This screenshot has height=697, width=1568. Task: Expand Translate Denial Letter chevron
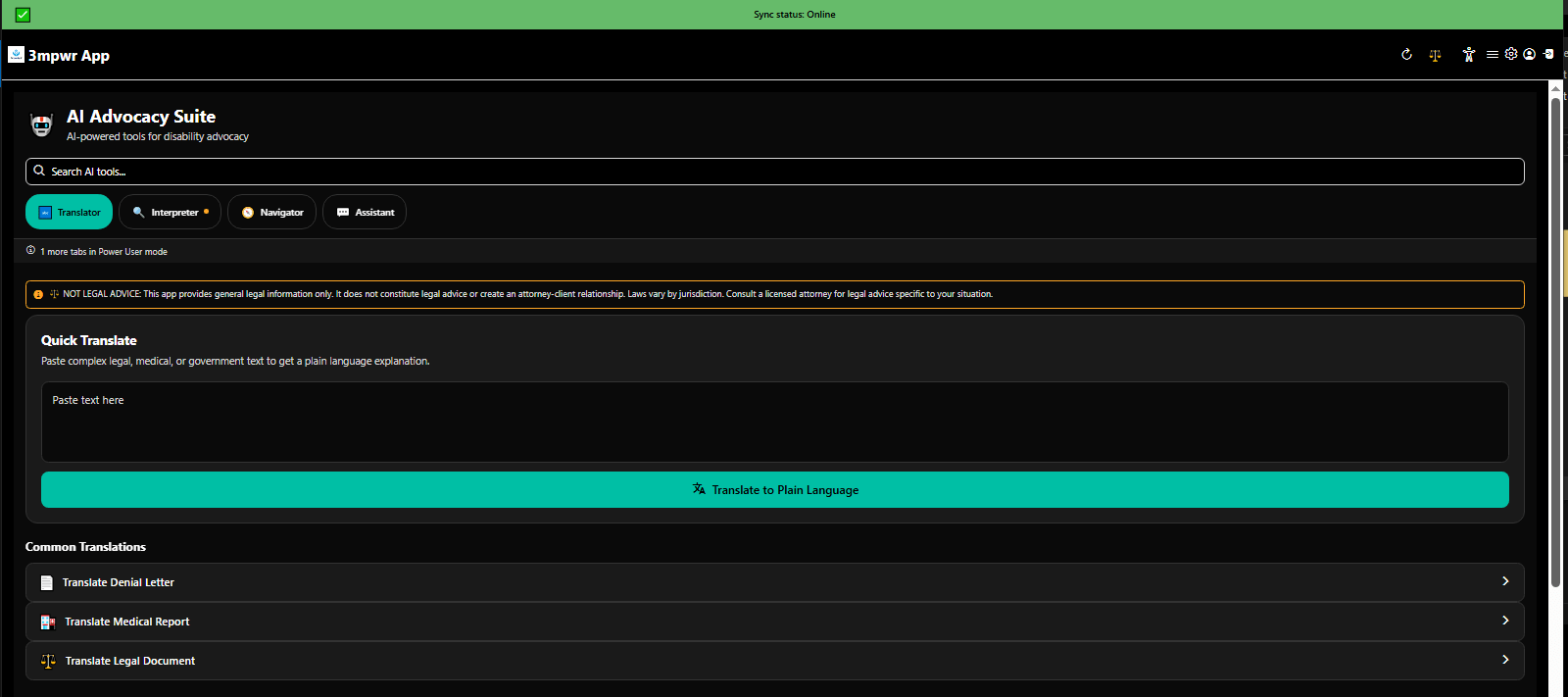1505,581
